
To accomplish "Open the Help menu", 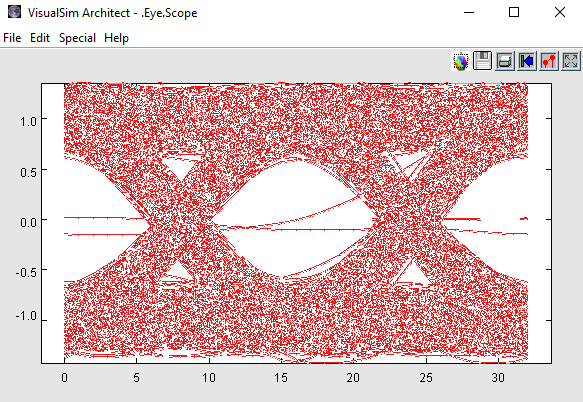I will point(116,38).
